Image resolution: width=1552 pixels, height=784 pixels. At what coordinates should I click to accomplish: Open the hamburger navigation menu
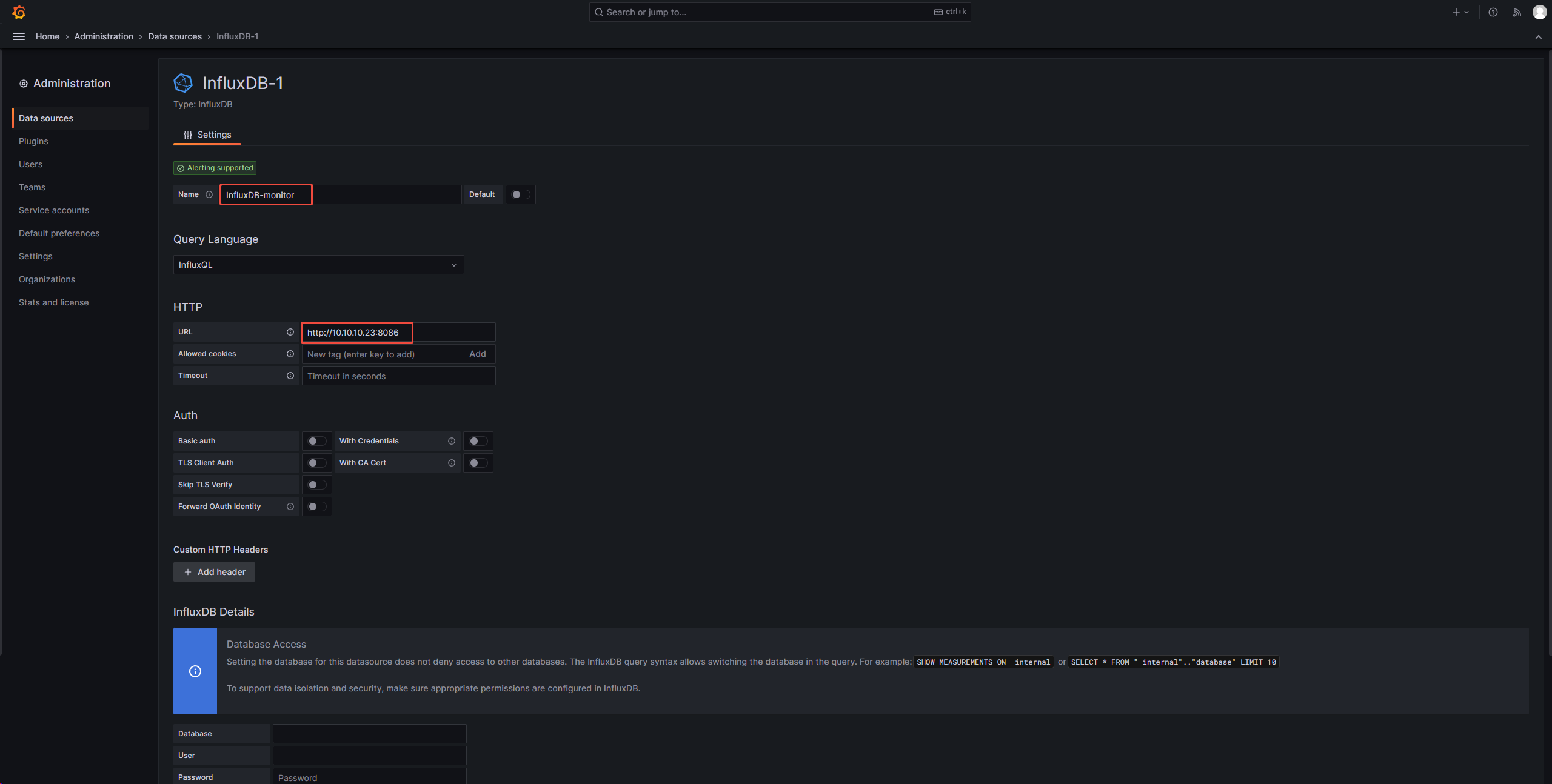(x=19, y=36)
